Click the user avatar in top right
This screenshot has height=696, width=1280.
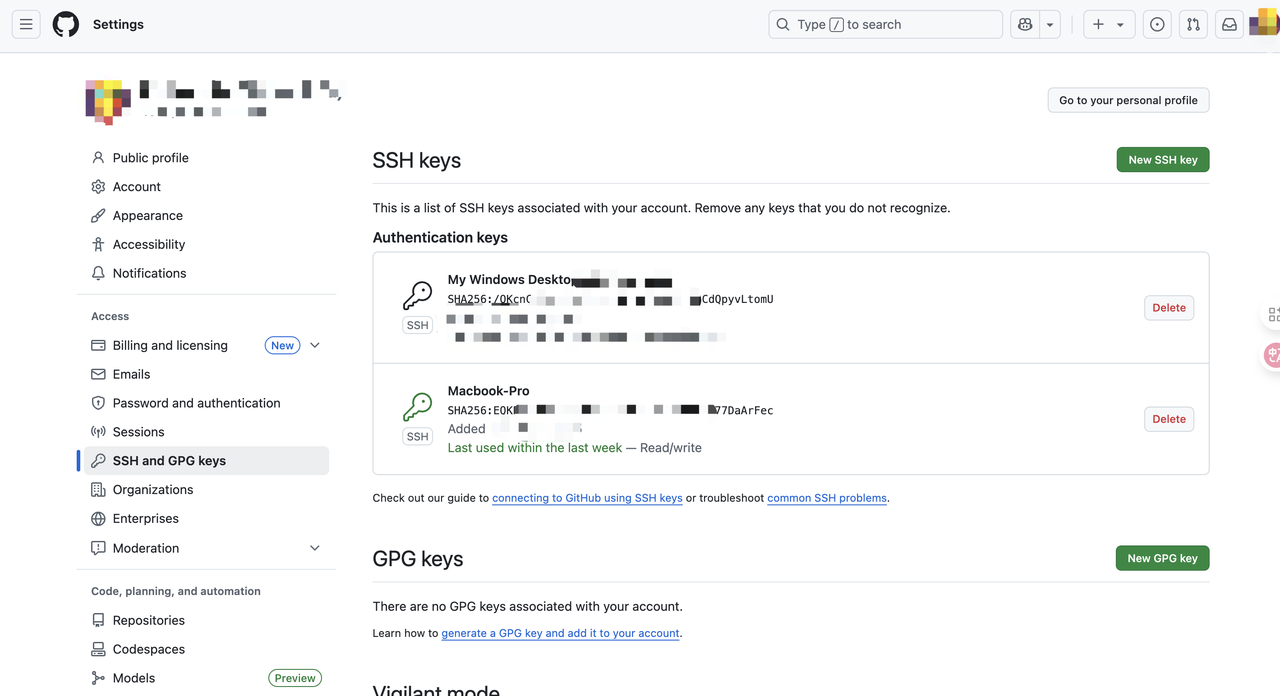[x=1263, y=22]
